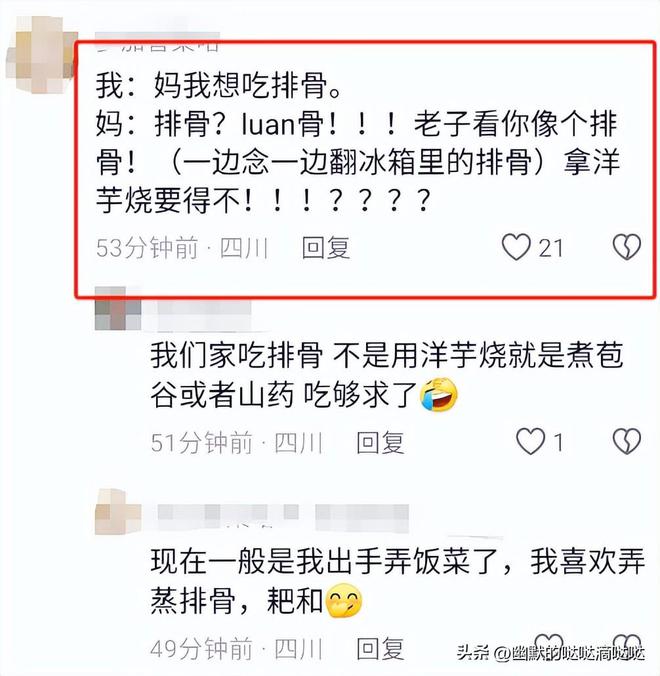Open first commenter's avatar
The height and width of the screenshot is (676, 660).
[x=41, y=55]
